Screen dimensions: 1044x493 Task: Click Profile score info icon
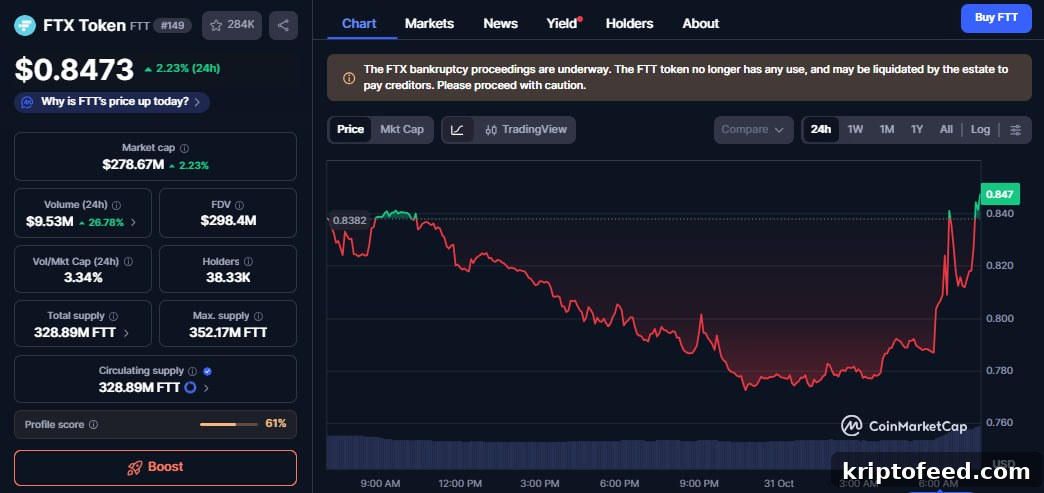click(x=93, y=424)
